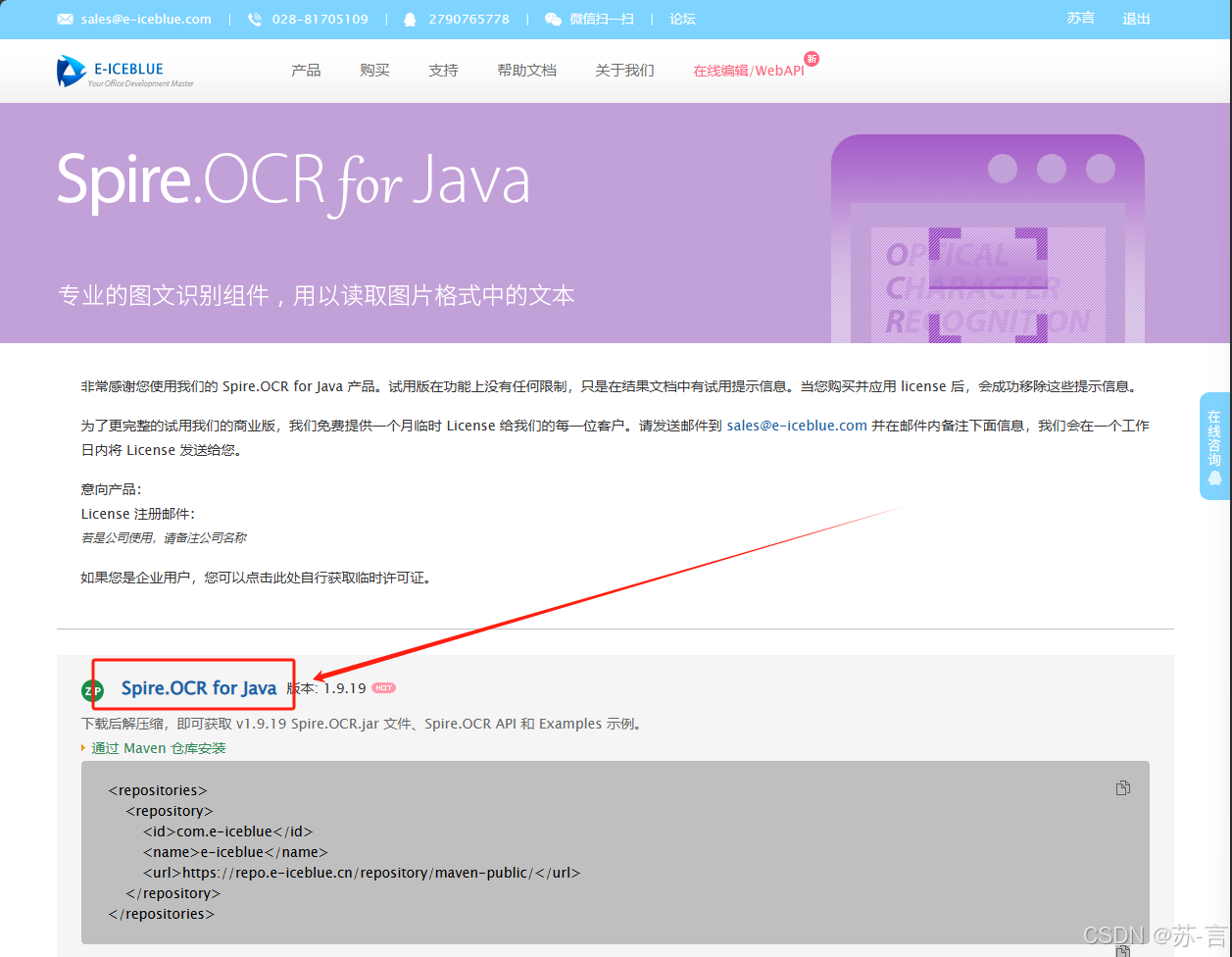Click the License 注册邮件: line

[138, 514]
